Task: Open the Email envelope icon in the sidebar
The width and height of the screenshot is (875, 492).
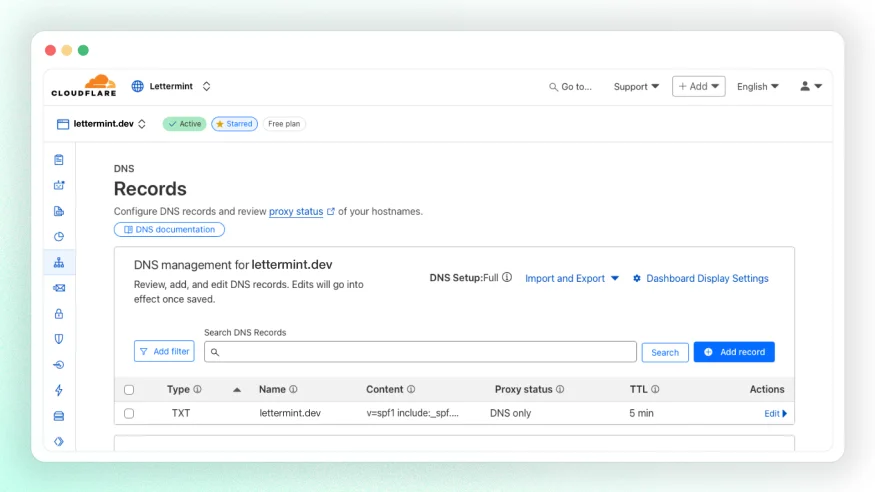Action: point(59,288)
